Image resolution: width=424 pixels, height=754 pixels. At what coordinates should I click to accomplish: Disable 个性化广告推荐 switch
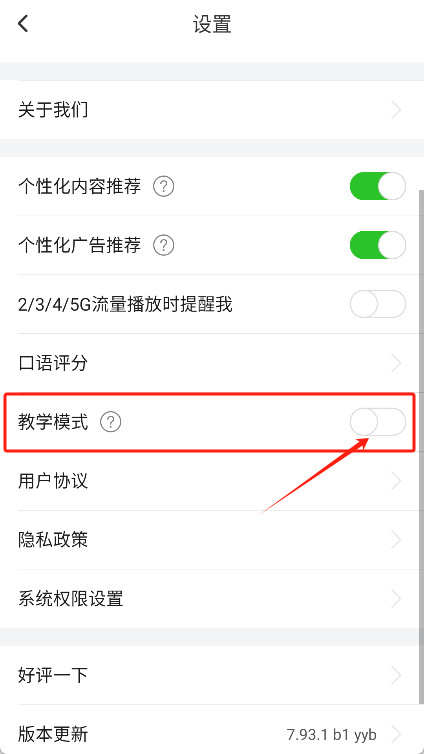(x=378, y=245)
